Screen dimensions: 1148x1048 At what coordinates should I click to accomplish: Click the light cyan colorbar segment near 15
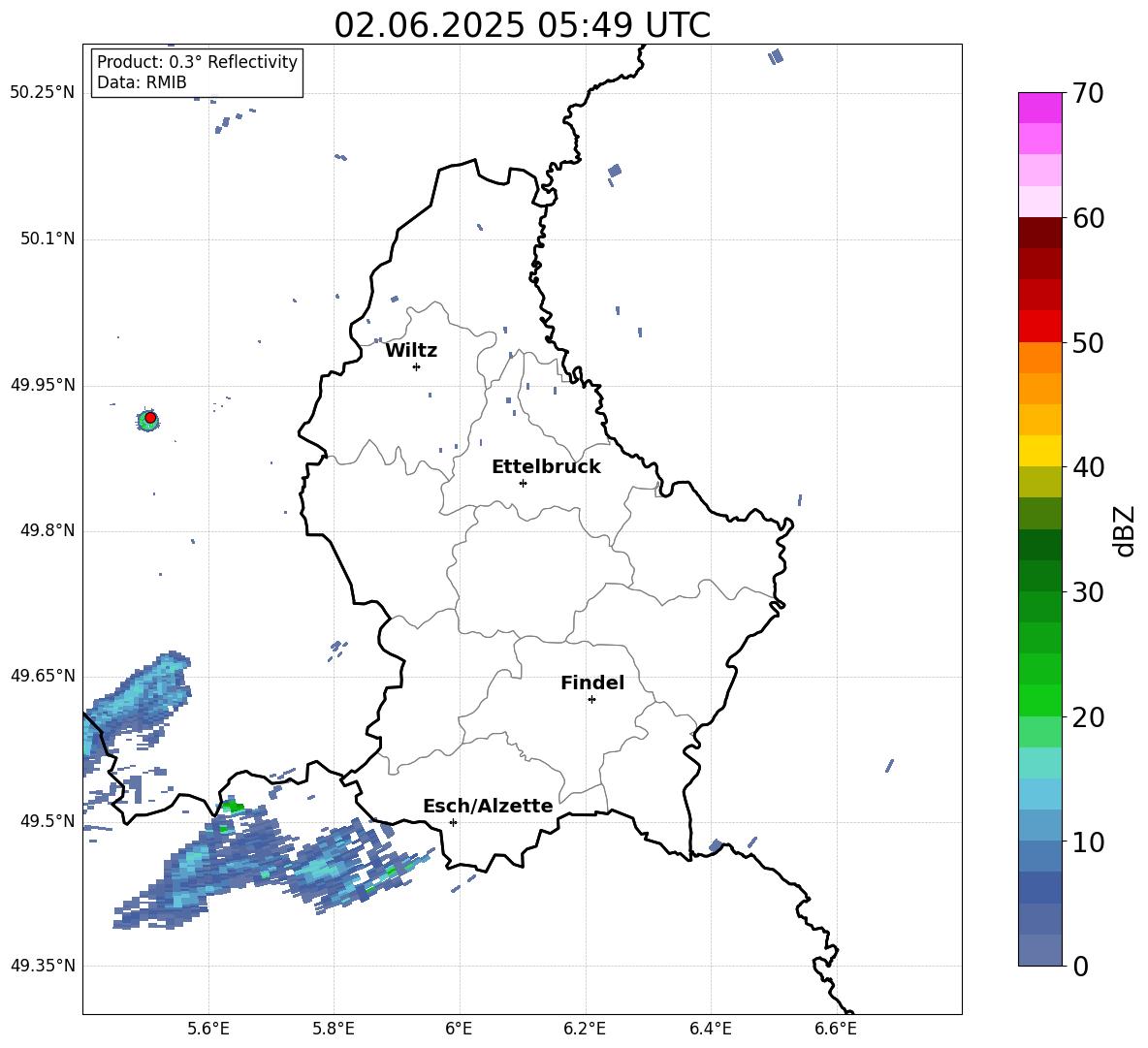coord(1039,763)
